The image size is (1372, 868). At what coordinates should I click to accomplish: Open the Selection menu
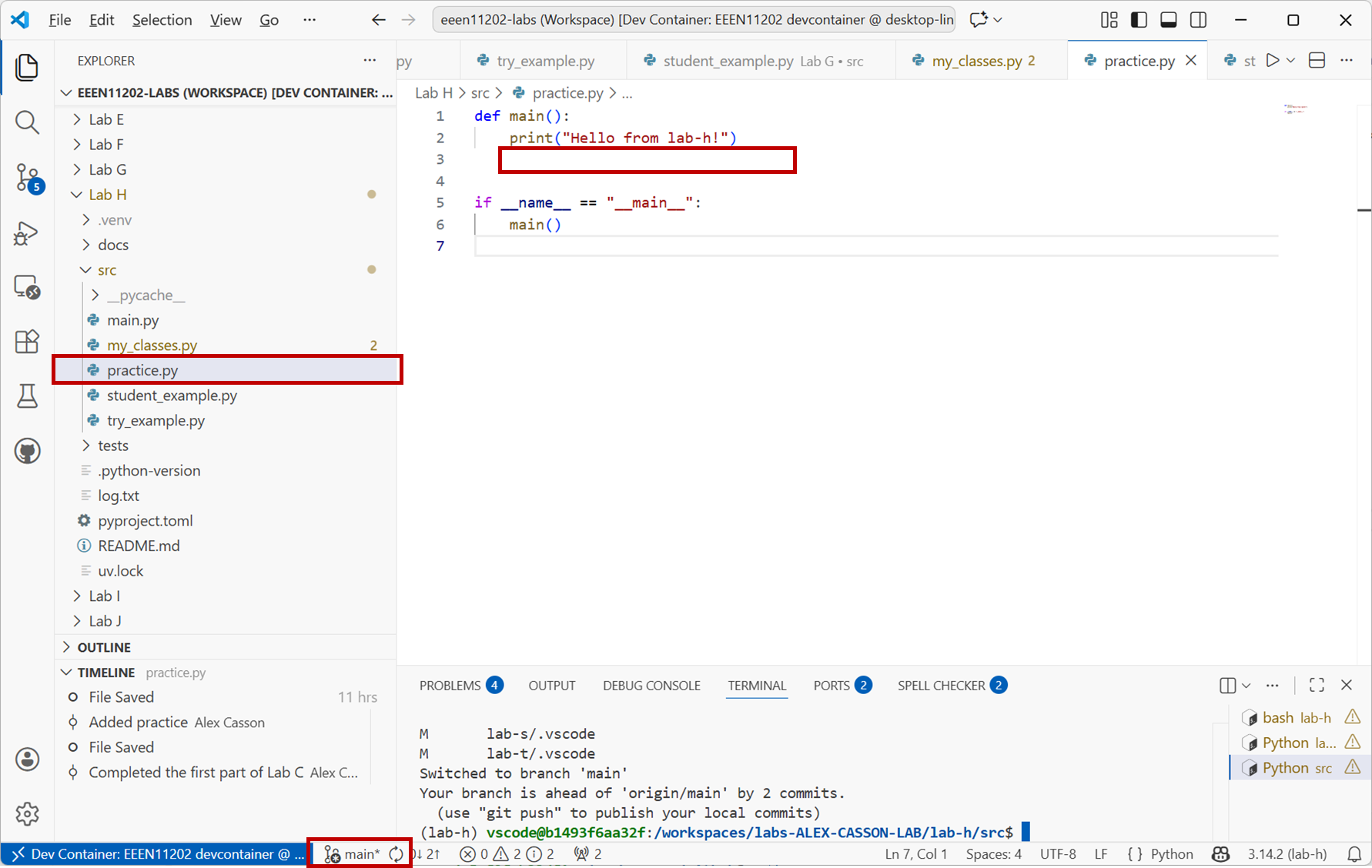(x=162, y=20)
